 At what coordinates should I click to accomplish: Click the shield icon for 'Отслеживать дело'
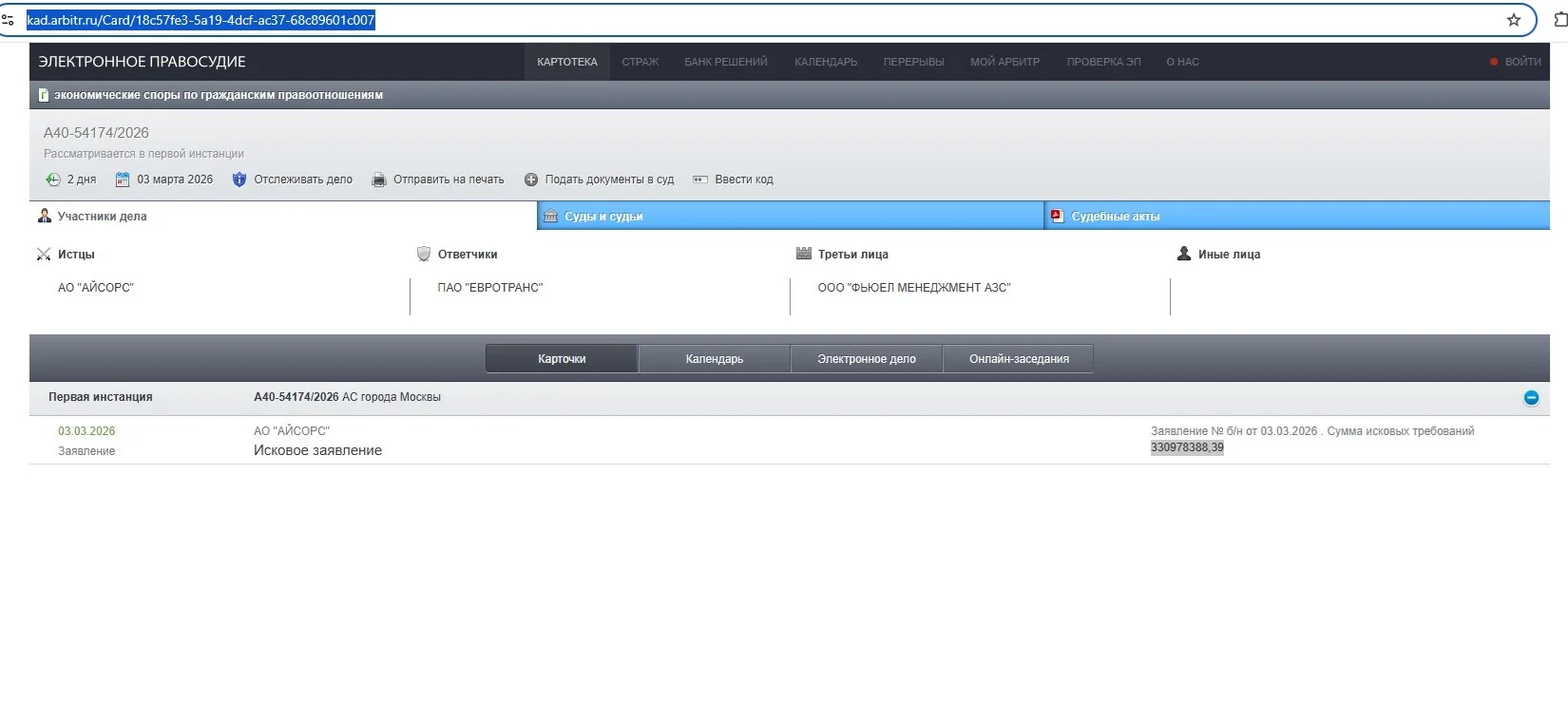tap(239, 180)
